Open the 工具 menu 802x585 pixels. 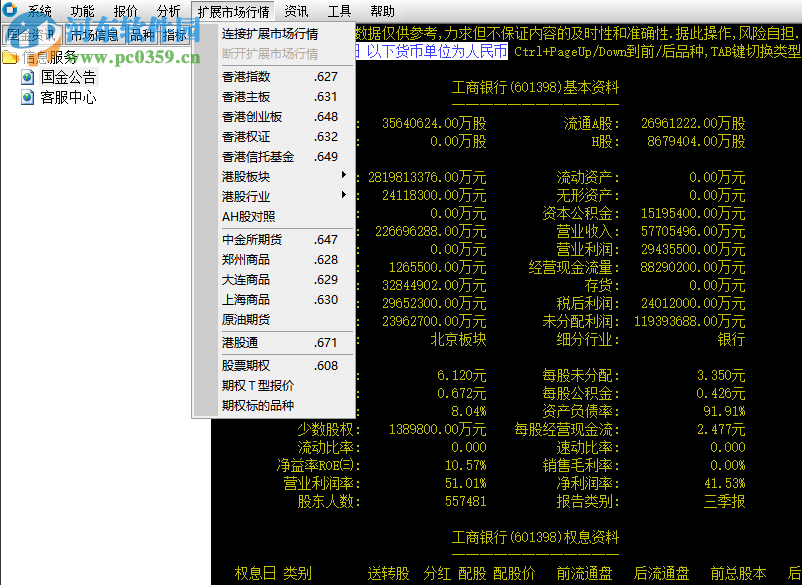pyautogui.click(x=339, y=11)
